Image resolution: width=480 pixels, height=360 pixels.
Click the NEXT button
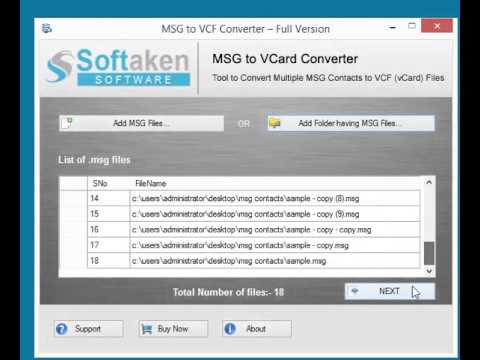point(390,292)
